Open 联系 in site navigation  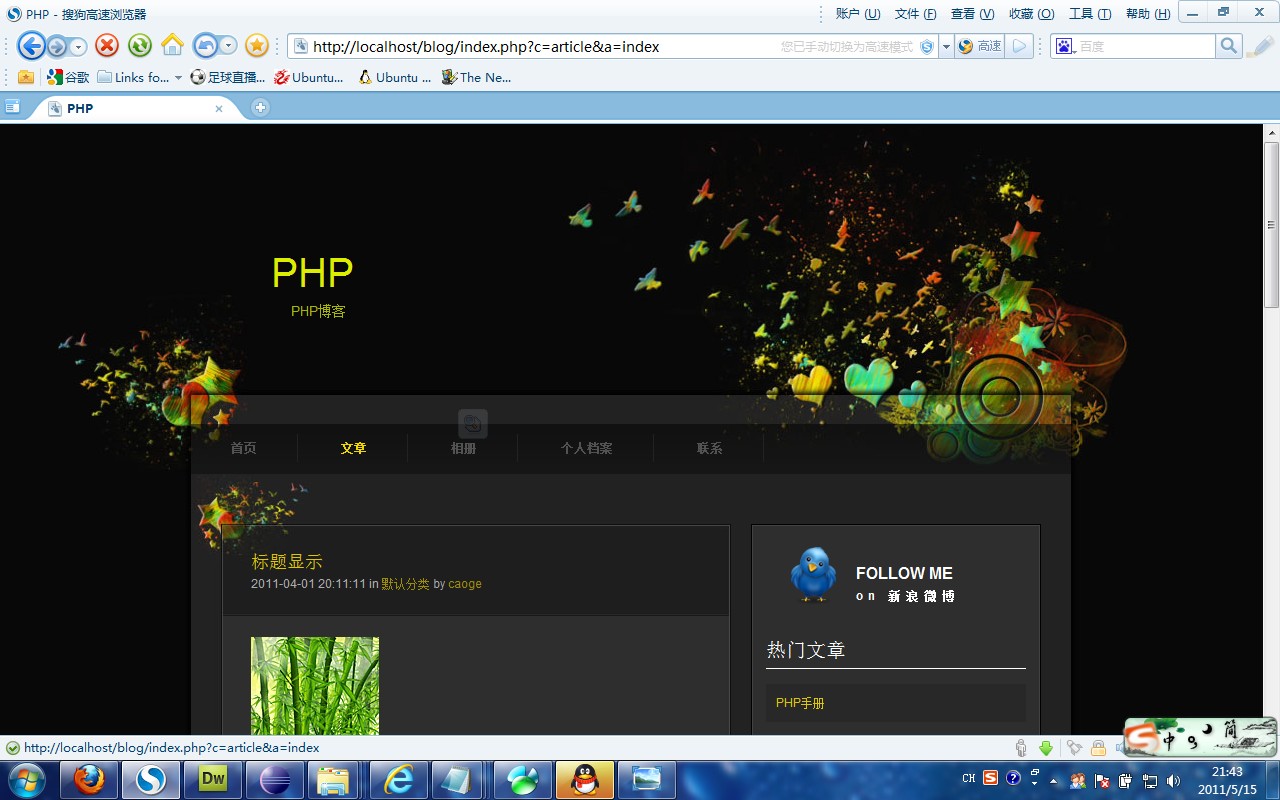710,448
